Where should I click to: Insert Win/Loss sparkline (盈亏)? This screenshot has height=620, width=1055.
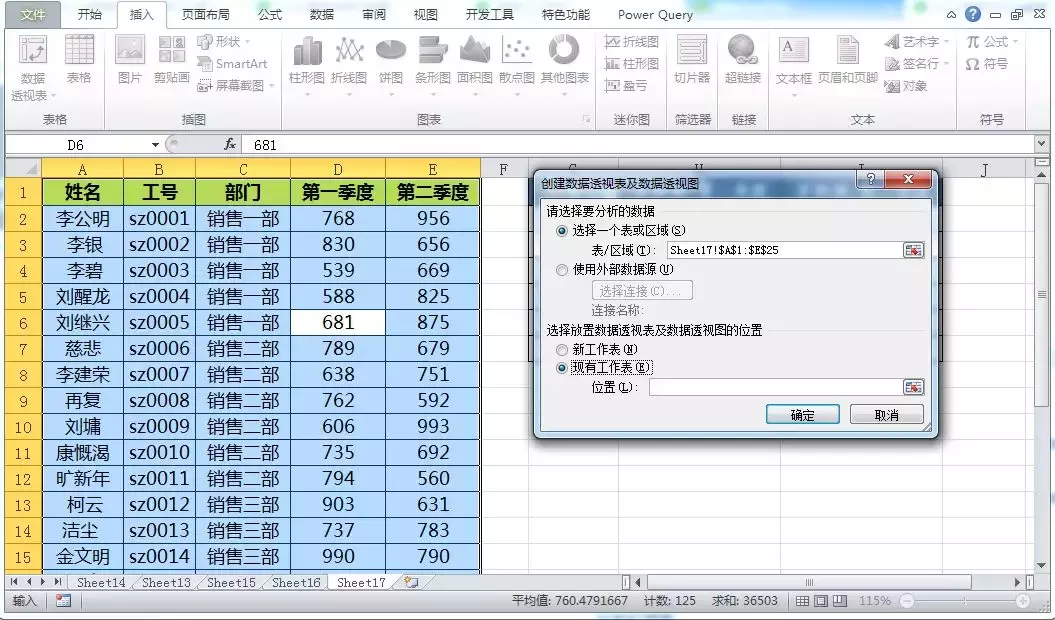(x=626, y=85)
